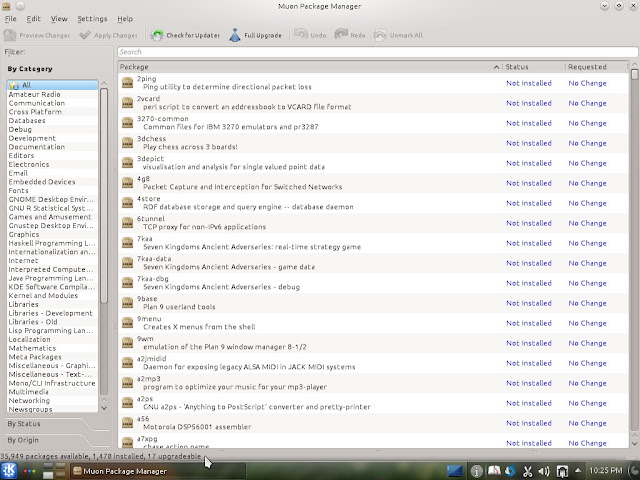The height and width of the screenshot is (480, 640).
Task: Click the info tray icon
Action: (x=476, y=471)
